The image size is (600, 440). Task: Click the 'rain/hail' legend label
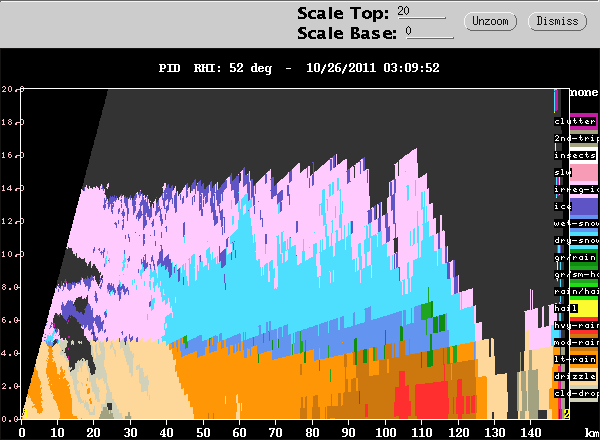click(576, 291)
